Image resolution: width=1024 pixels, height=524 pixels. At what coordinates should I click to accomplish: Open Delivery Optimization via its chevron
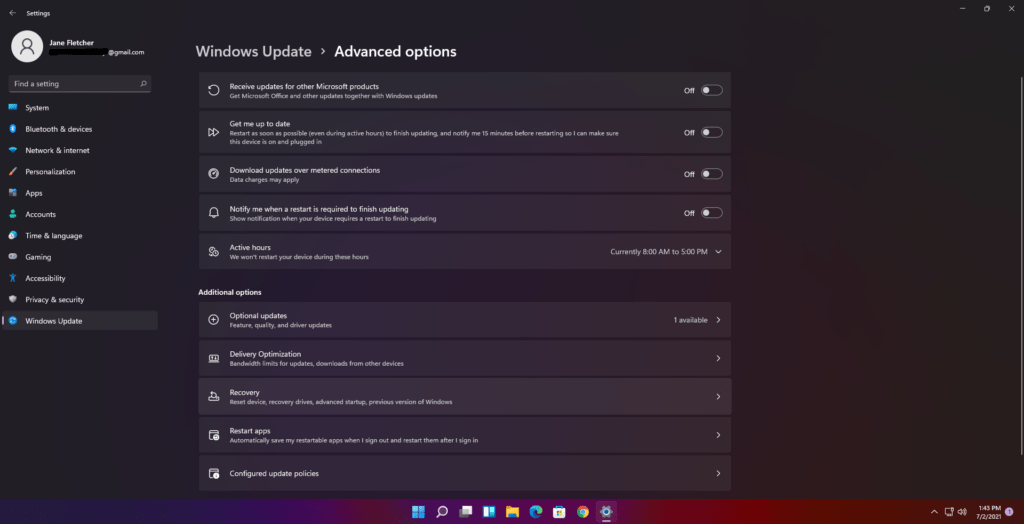[718, 359]
